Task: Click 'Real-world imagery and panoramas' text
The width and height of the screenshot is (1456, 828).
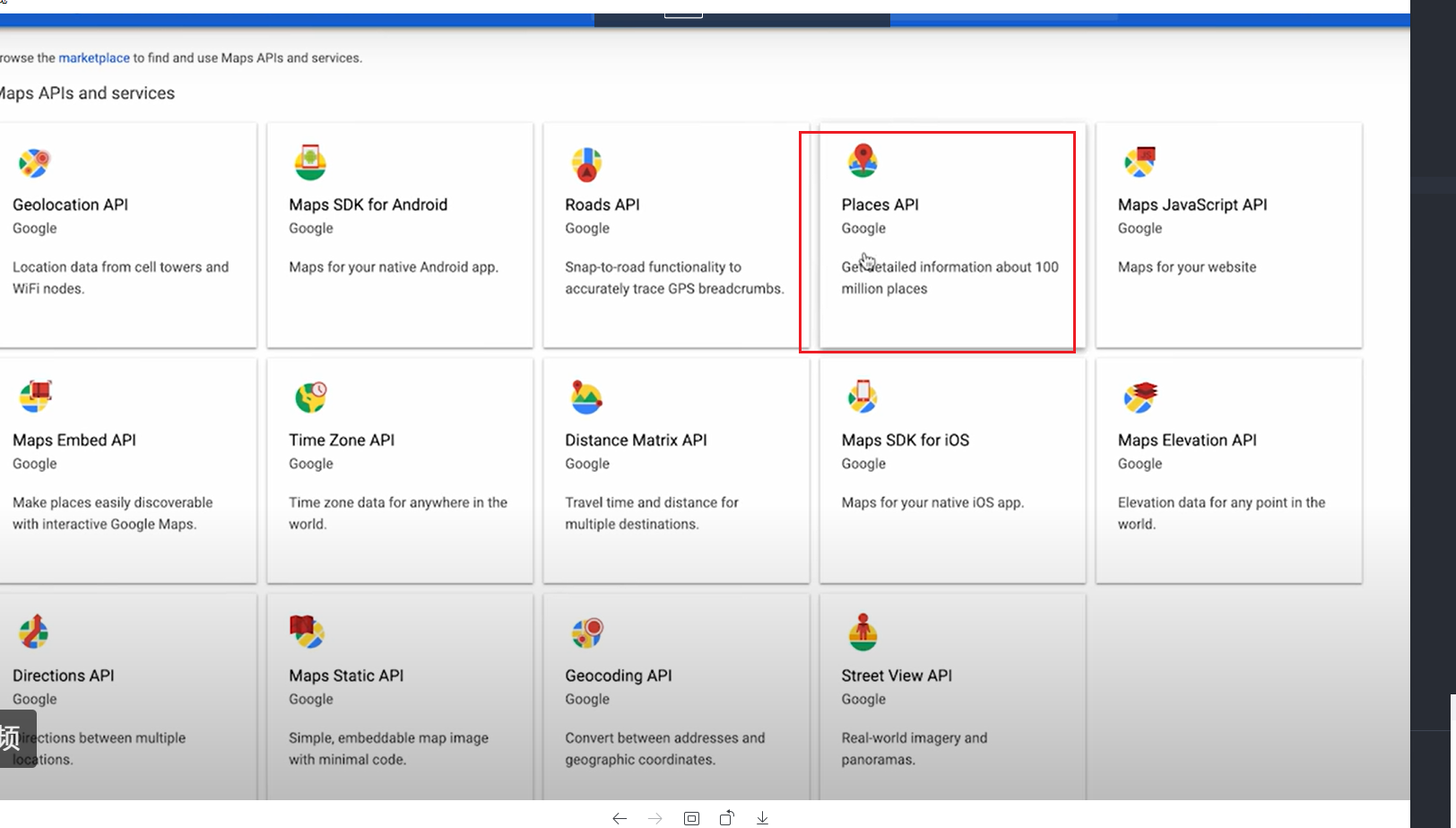Action: coord(914,748)
